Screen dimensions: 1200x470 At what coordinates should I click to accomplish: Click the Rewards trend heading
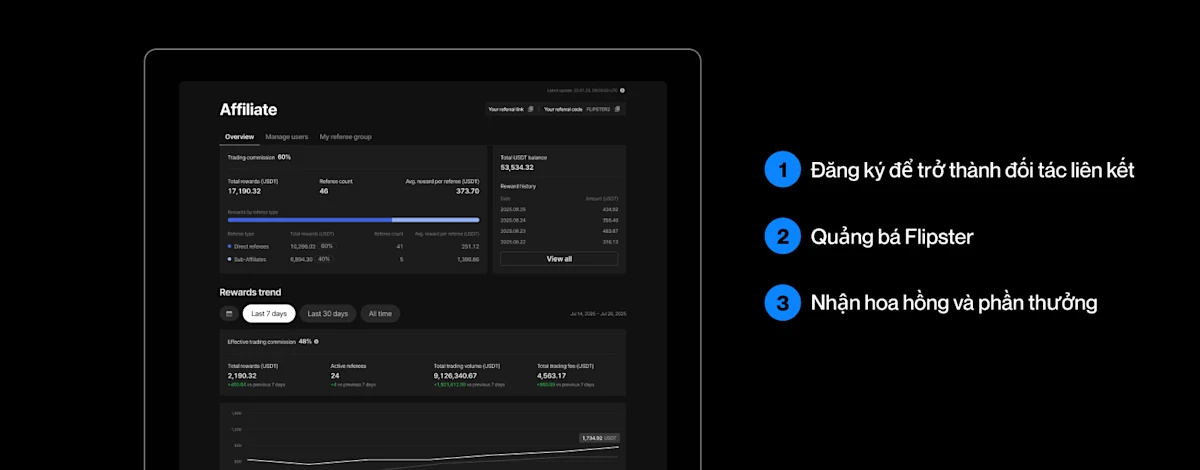[x=250, y=292]
